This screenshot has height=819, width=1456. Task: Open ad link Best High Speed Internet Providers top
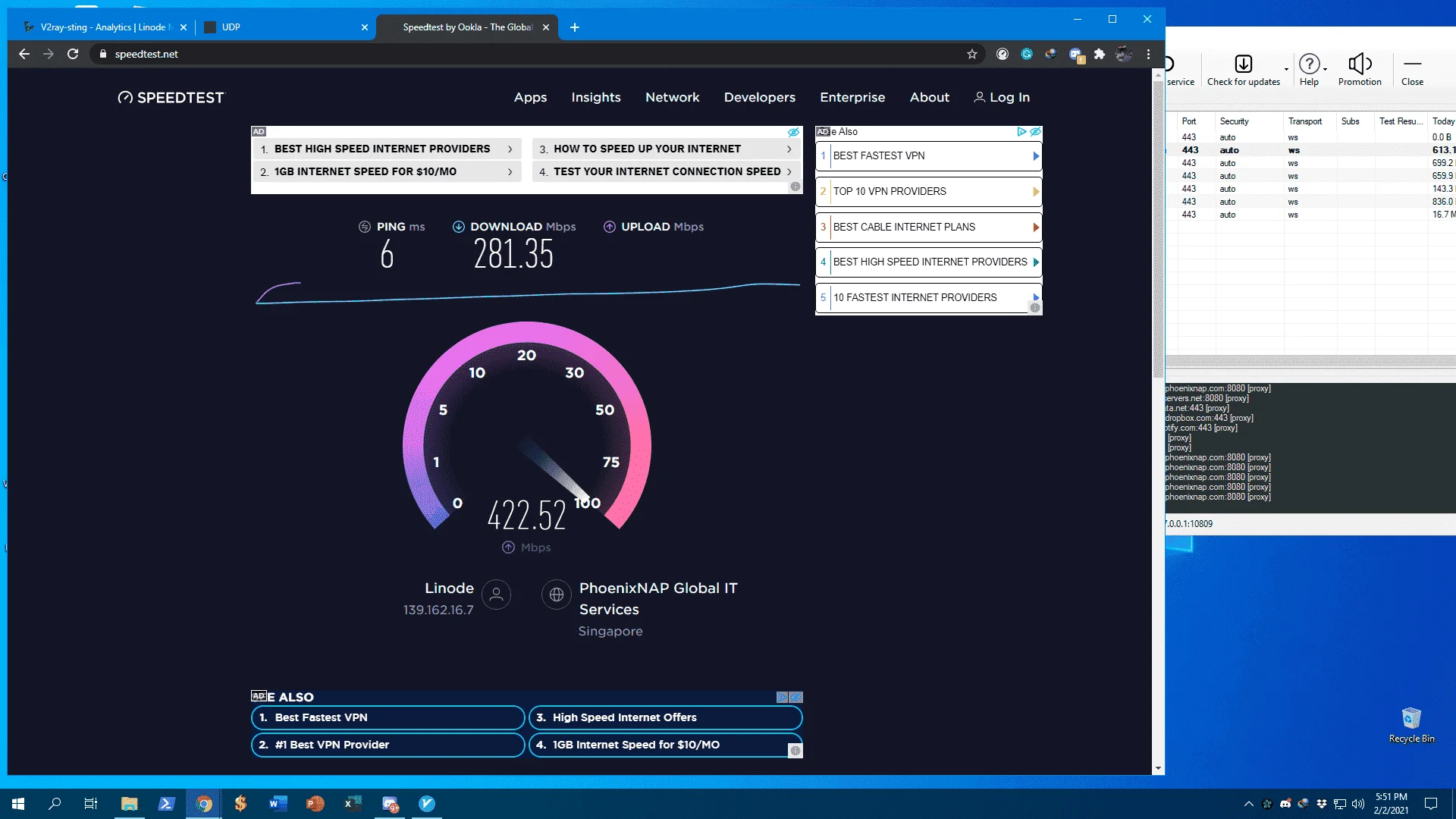(x=388, y=149)
